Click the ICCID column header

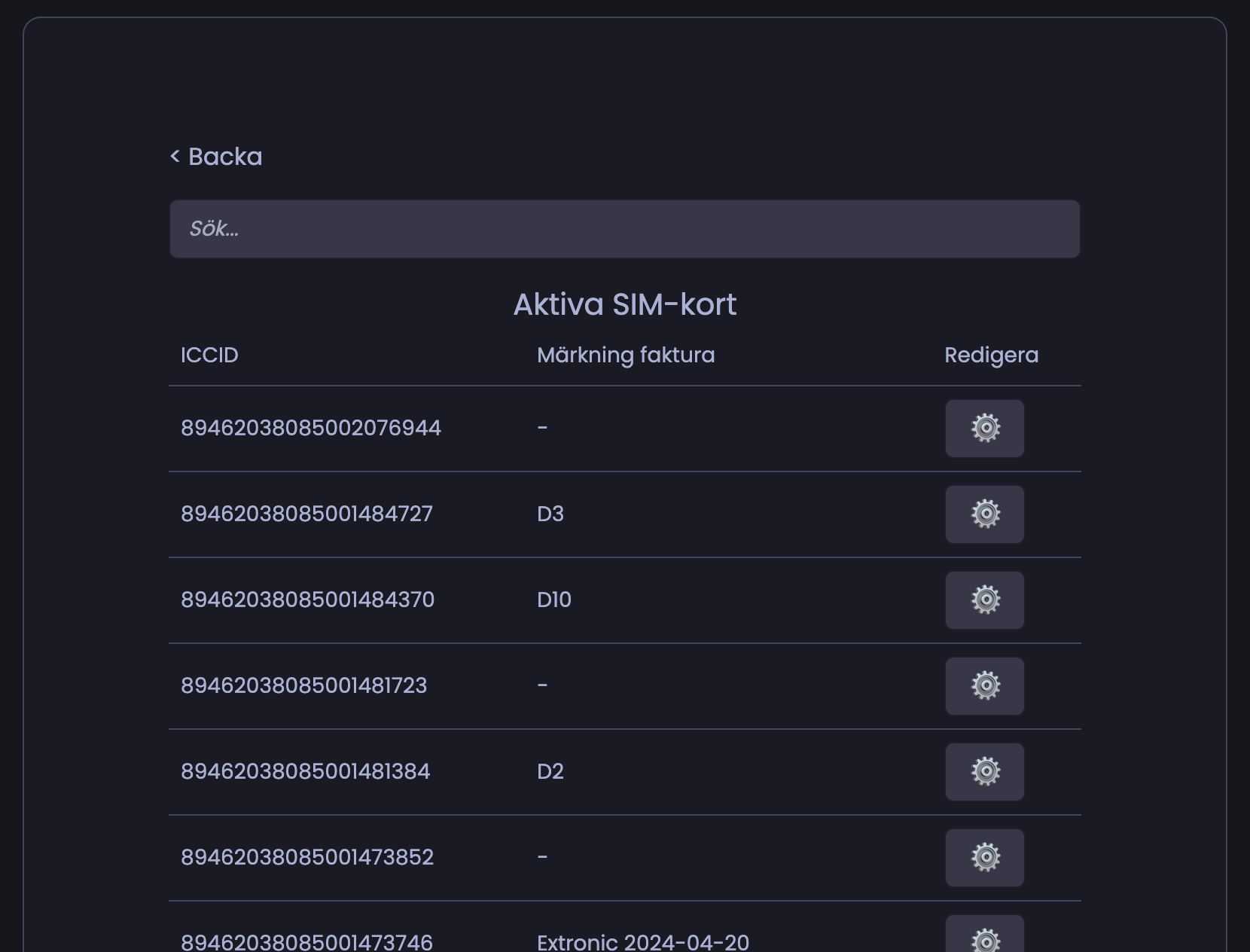click(209, 355)
